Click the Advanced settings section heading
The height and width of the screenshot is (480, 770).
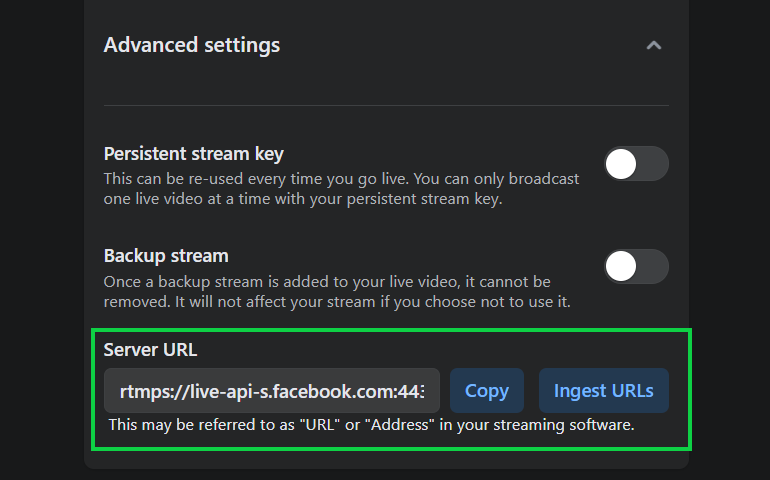pyautogui.click(x=192, y=45)
